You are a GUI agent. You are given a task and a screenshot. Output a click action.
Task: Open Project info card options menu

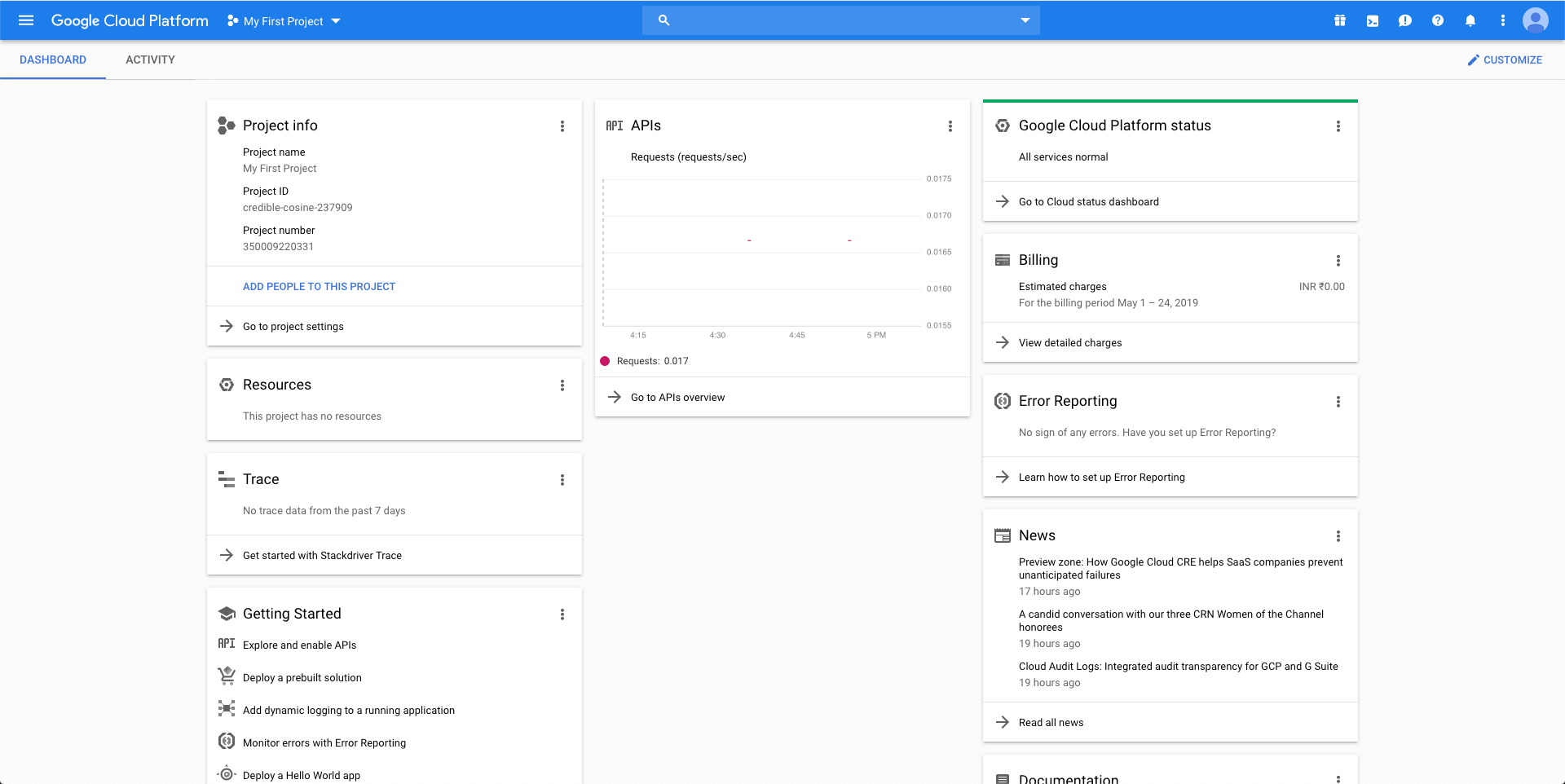click(562, 126)
